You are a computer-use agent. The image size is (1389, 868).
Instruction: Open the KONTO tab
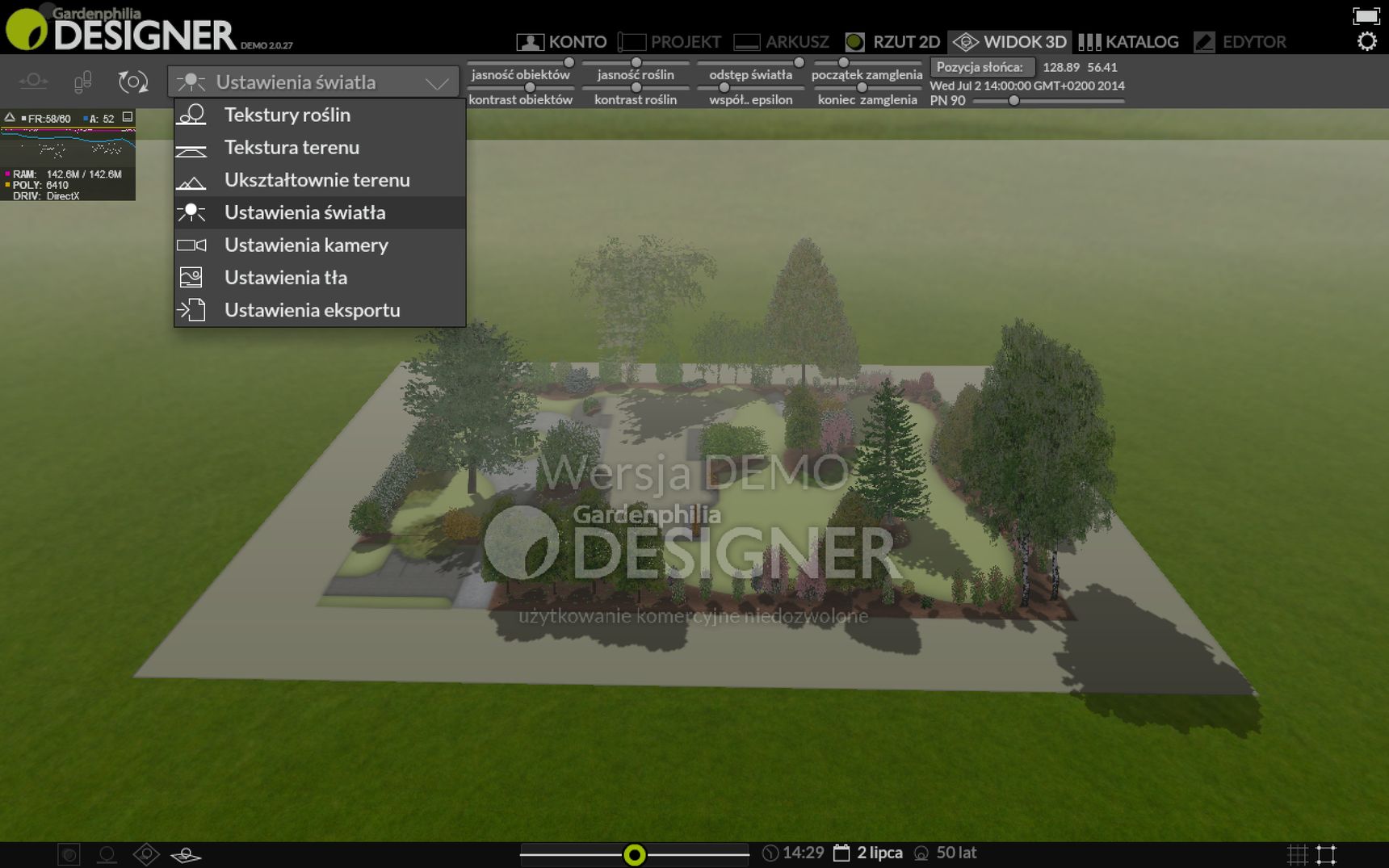coord(562,42)
